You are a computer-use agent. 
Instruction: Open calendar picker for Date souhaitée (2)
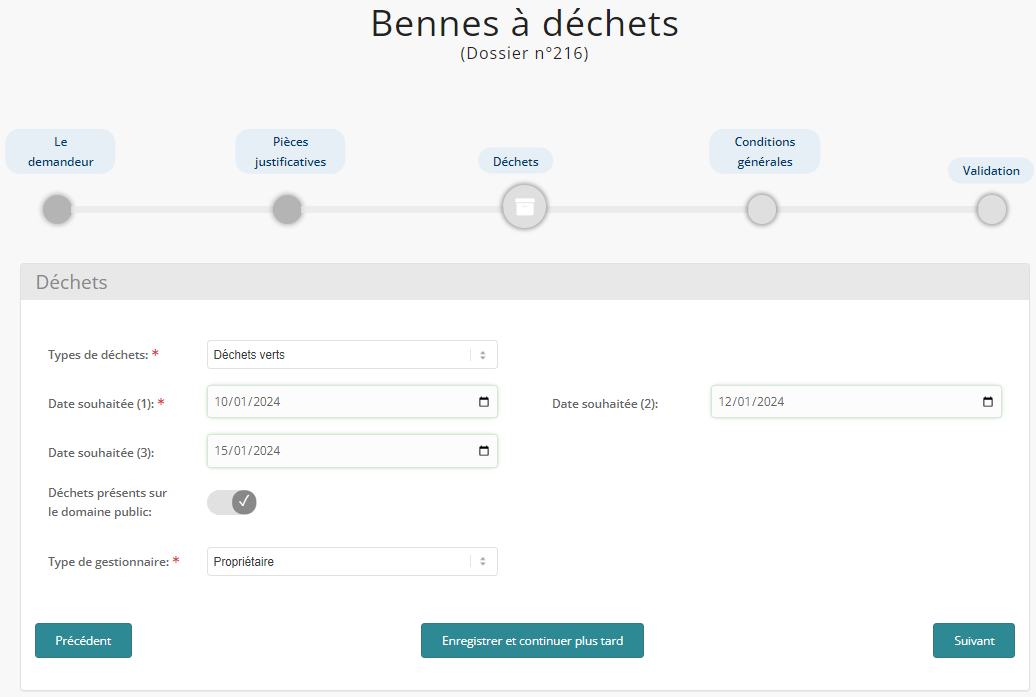click(988, 402)
